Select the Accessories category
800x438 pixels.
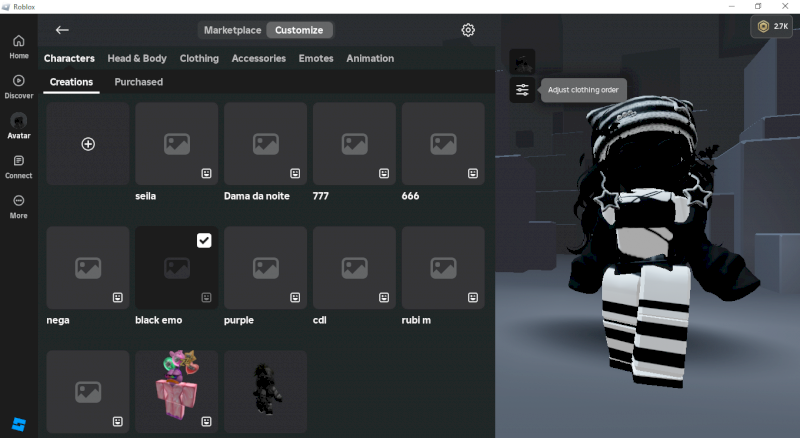259,59
